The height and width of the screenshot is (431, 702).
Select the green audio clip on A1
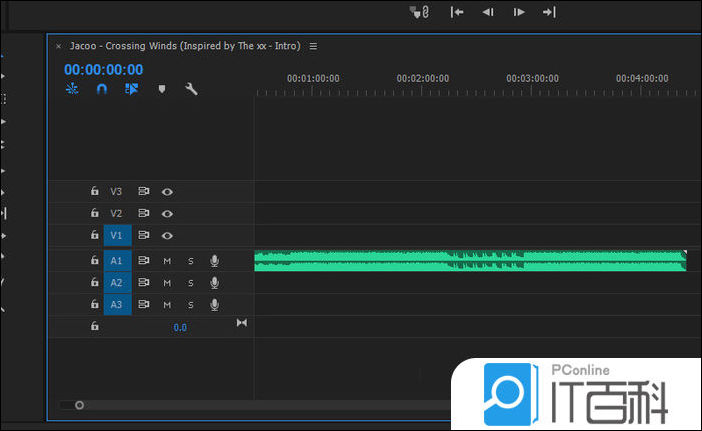[470, 261]
